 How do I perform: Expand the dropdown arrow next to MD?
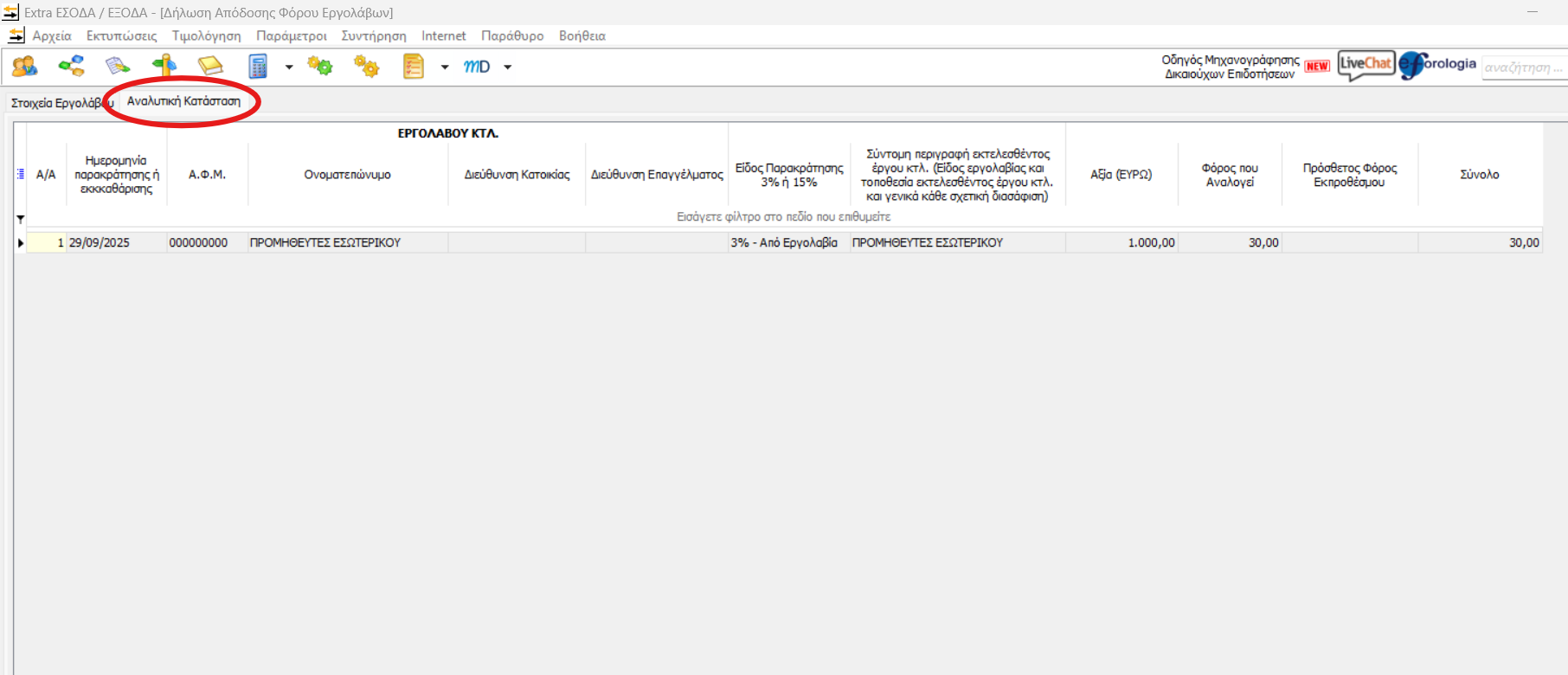[508, 67]
